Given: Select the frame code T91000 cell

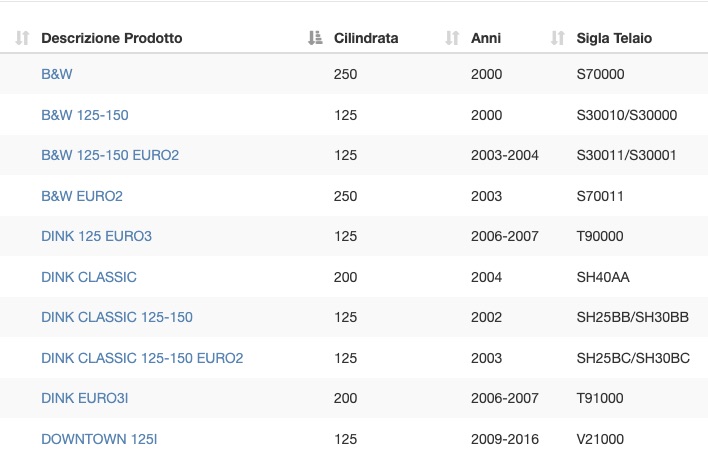Looking at the screenshot, I should [600, 398].
